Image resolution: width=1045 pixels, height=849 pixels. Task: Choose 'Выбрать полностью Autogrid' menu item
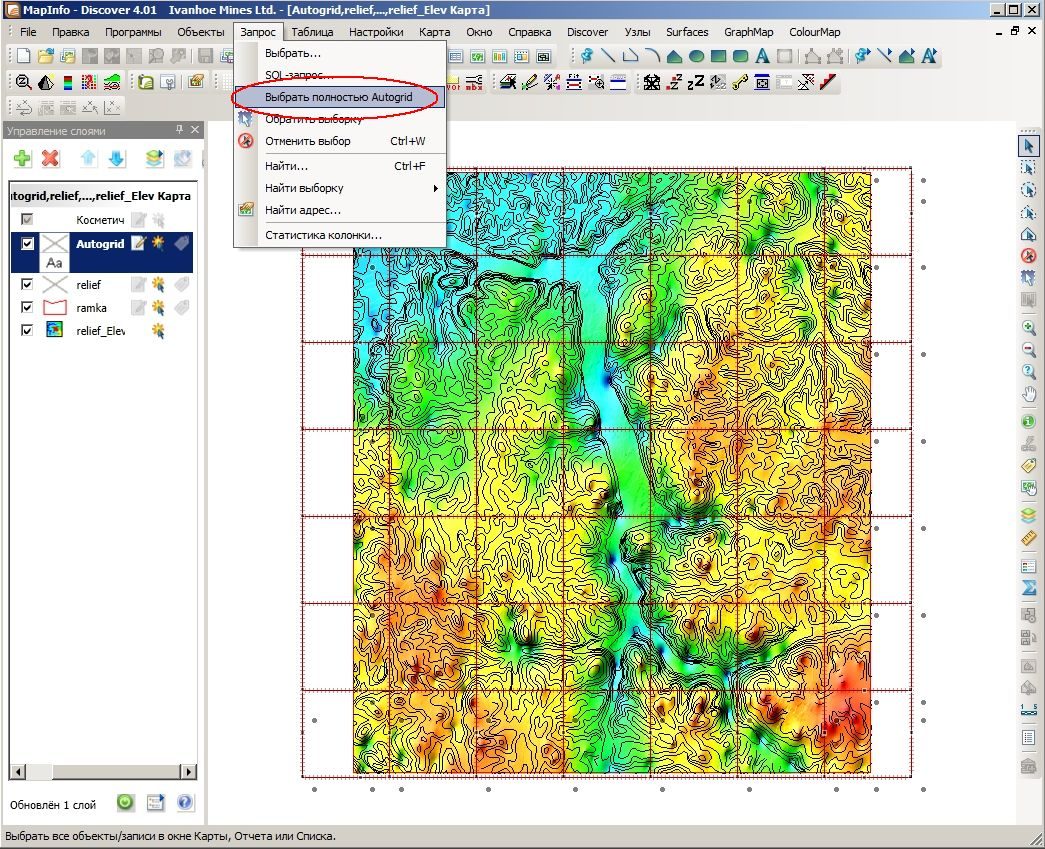point(339,97)
